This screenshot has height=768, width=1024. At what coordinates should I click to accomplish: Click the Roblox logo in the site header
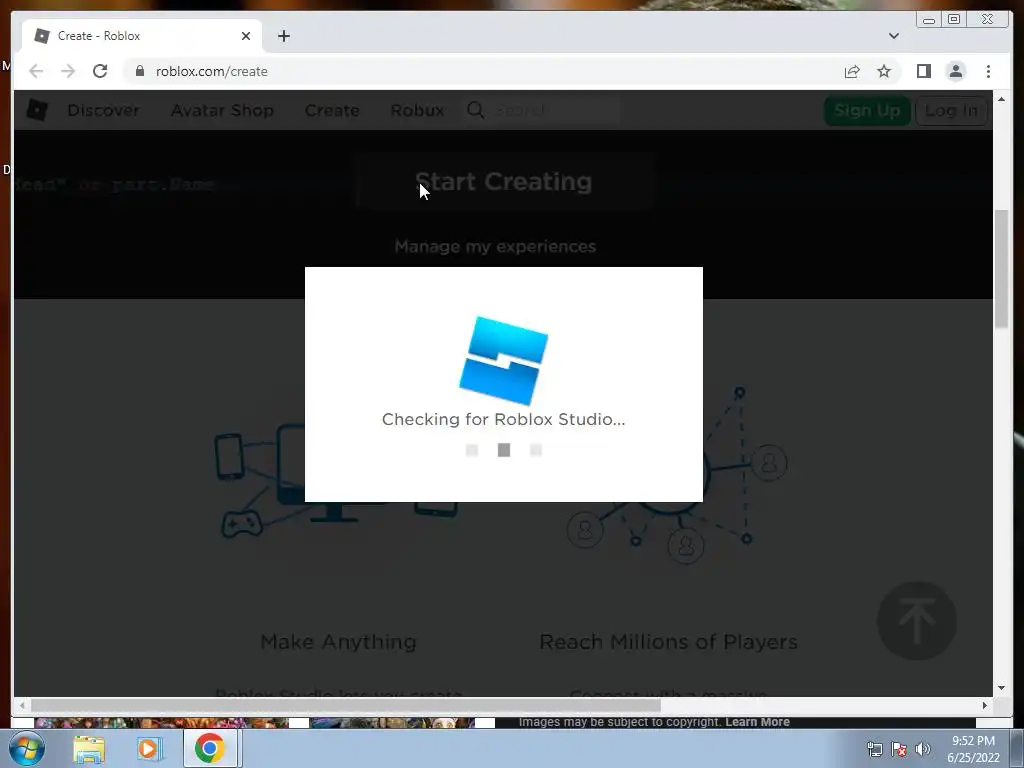[37, 110]
